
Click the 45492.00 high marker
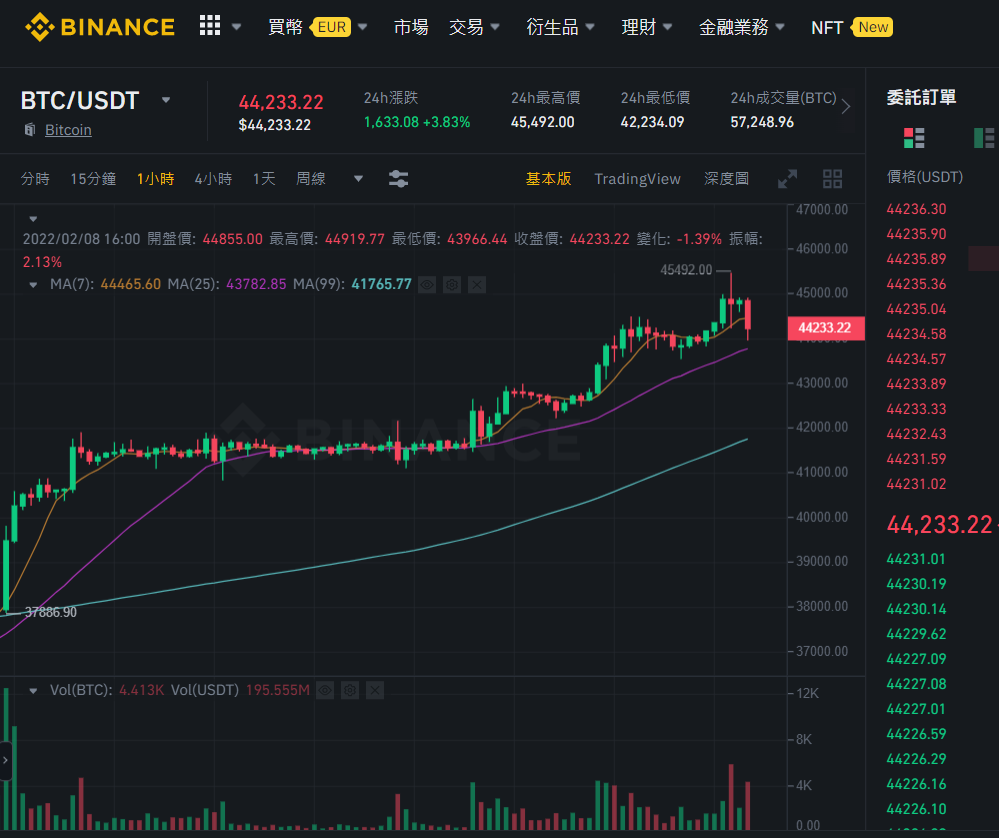click(x=686, y=270)
